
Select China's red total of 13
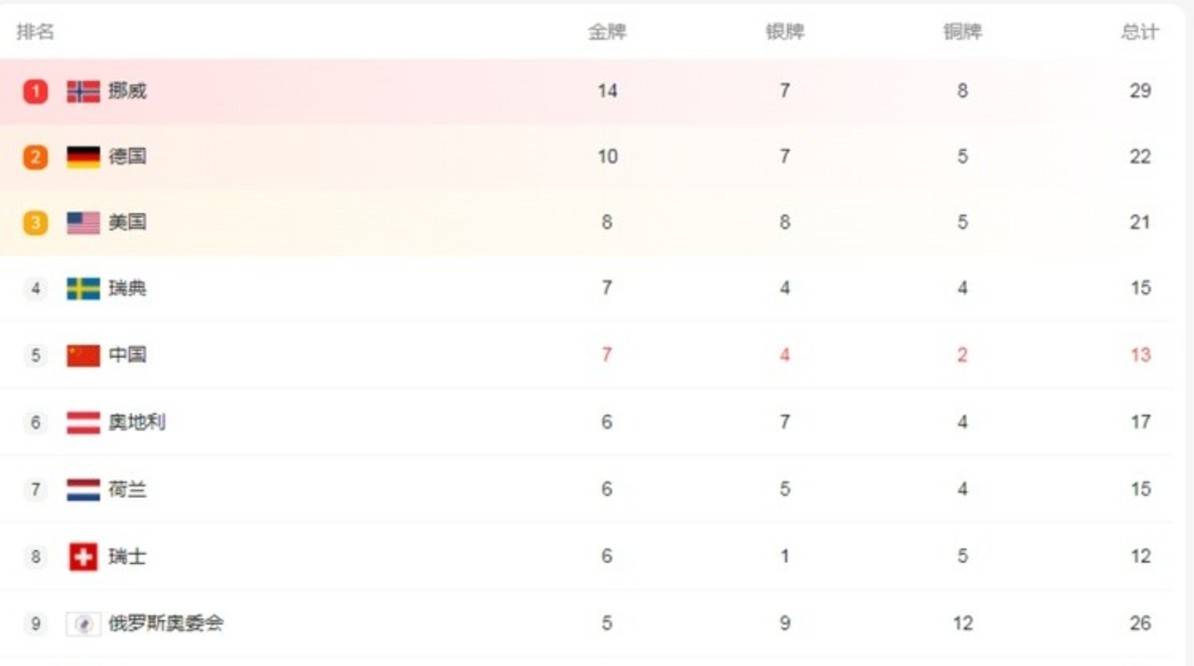click(1141, 355)
